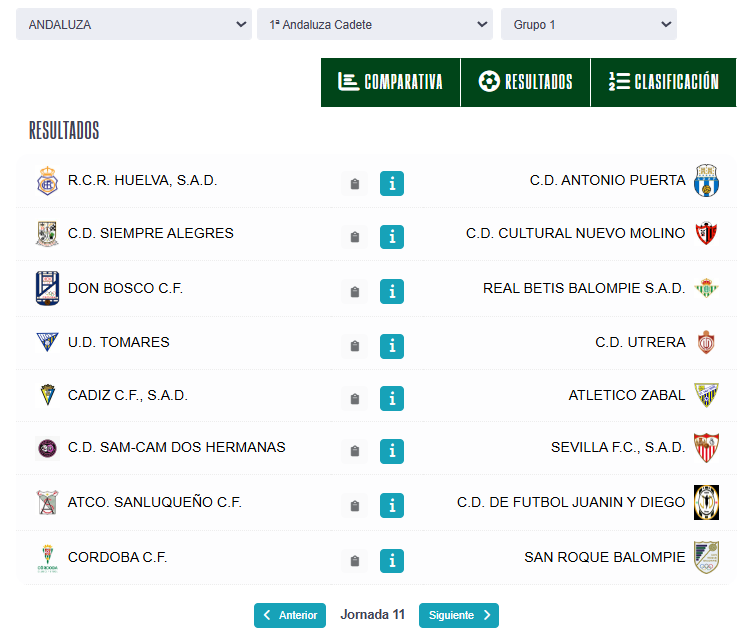Click the San Roque Balompie crest

click(x=706, y=557)
